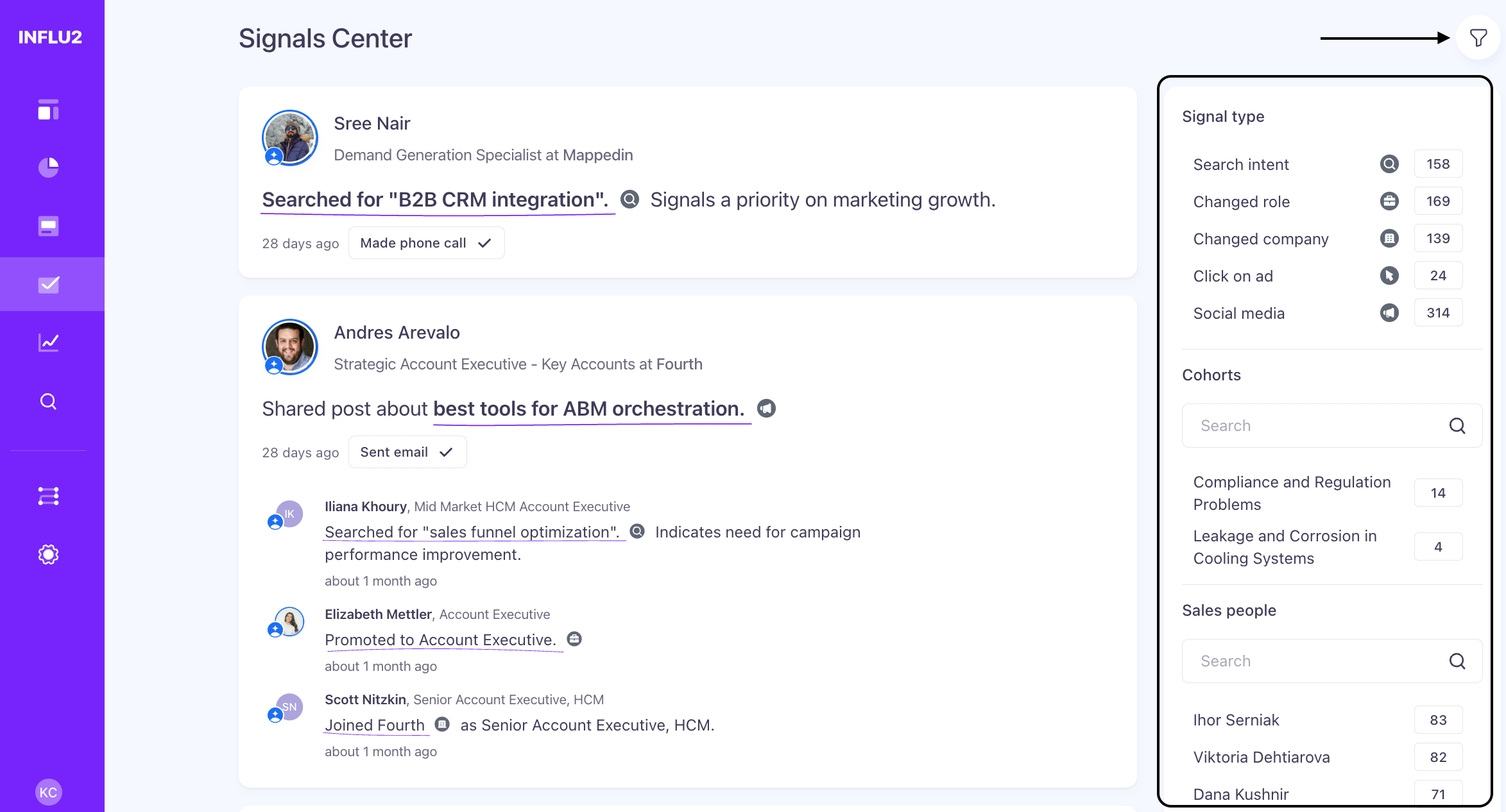1506x812 pixels.
Task: Open the pie chart sidebar icon
Action: click(48, 167)
